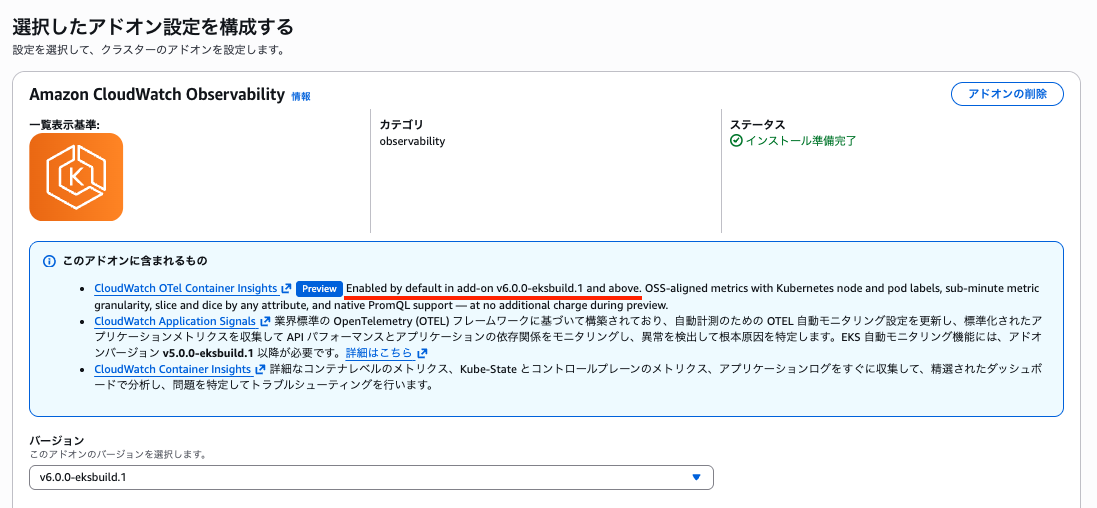Click the info circle icon beside このアドオンに含まれるもの

tap(49, 261)
